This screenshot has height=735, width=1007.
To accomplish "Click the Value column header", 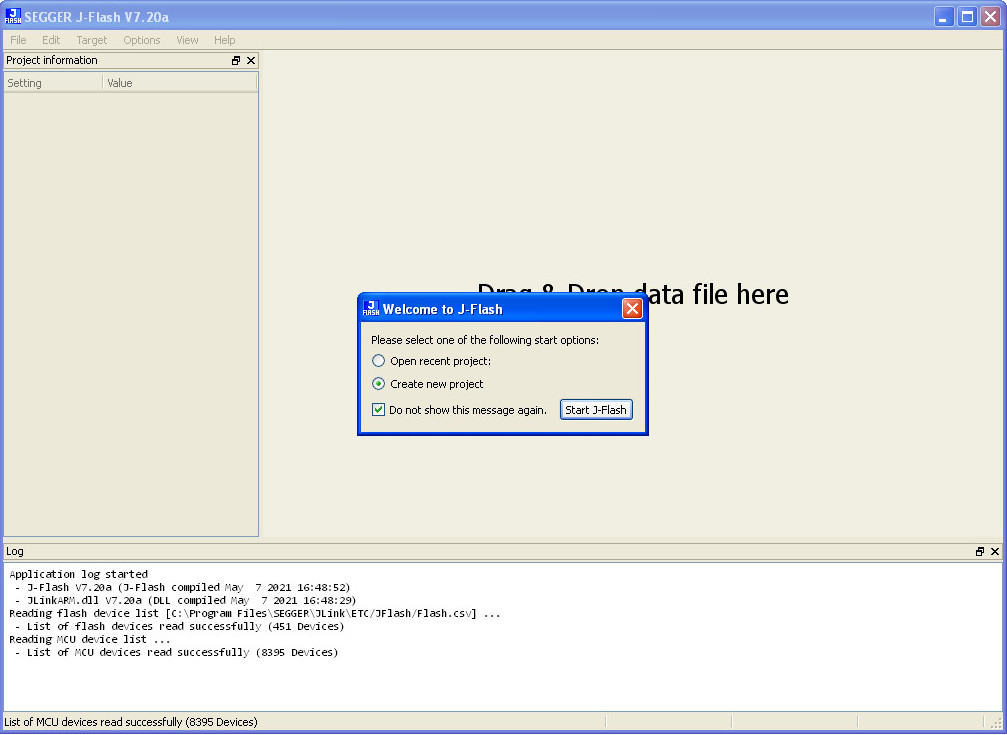I will [x=180, y=83].
